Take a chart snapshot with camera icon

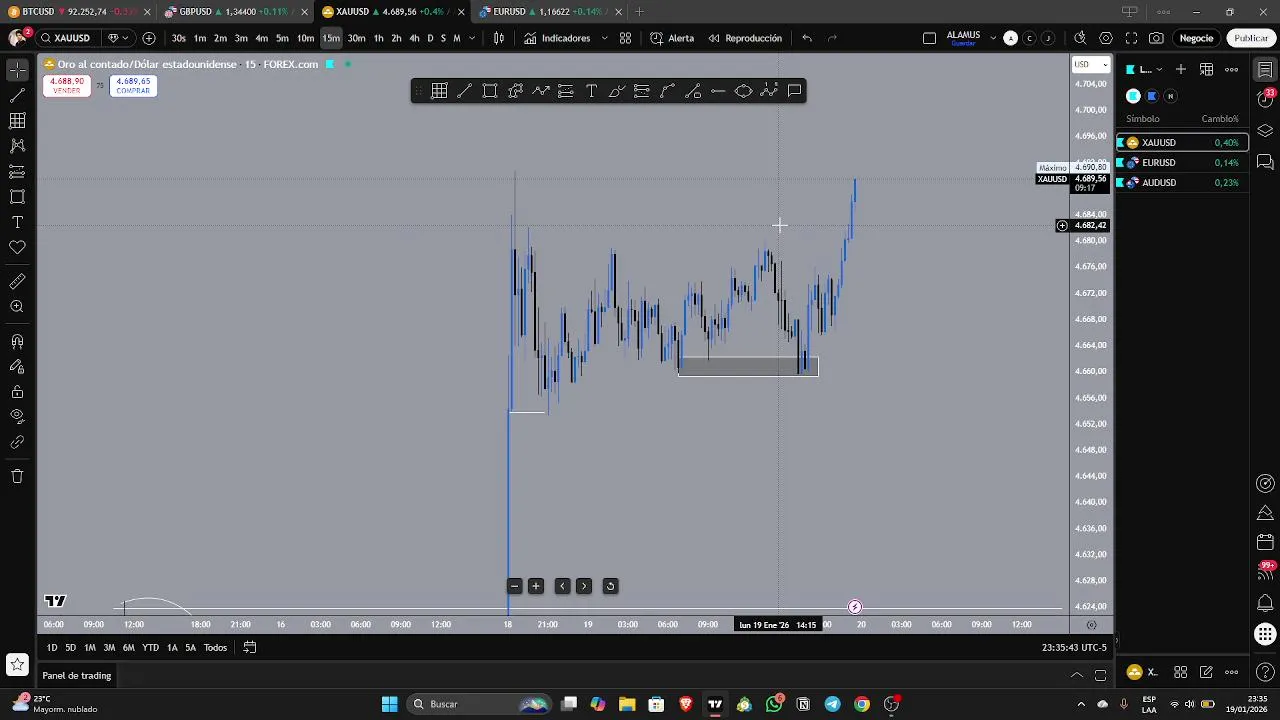pyautogui.click(x=1156, y=38)
